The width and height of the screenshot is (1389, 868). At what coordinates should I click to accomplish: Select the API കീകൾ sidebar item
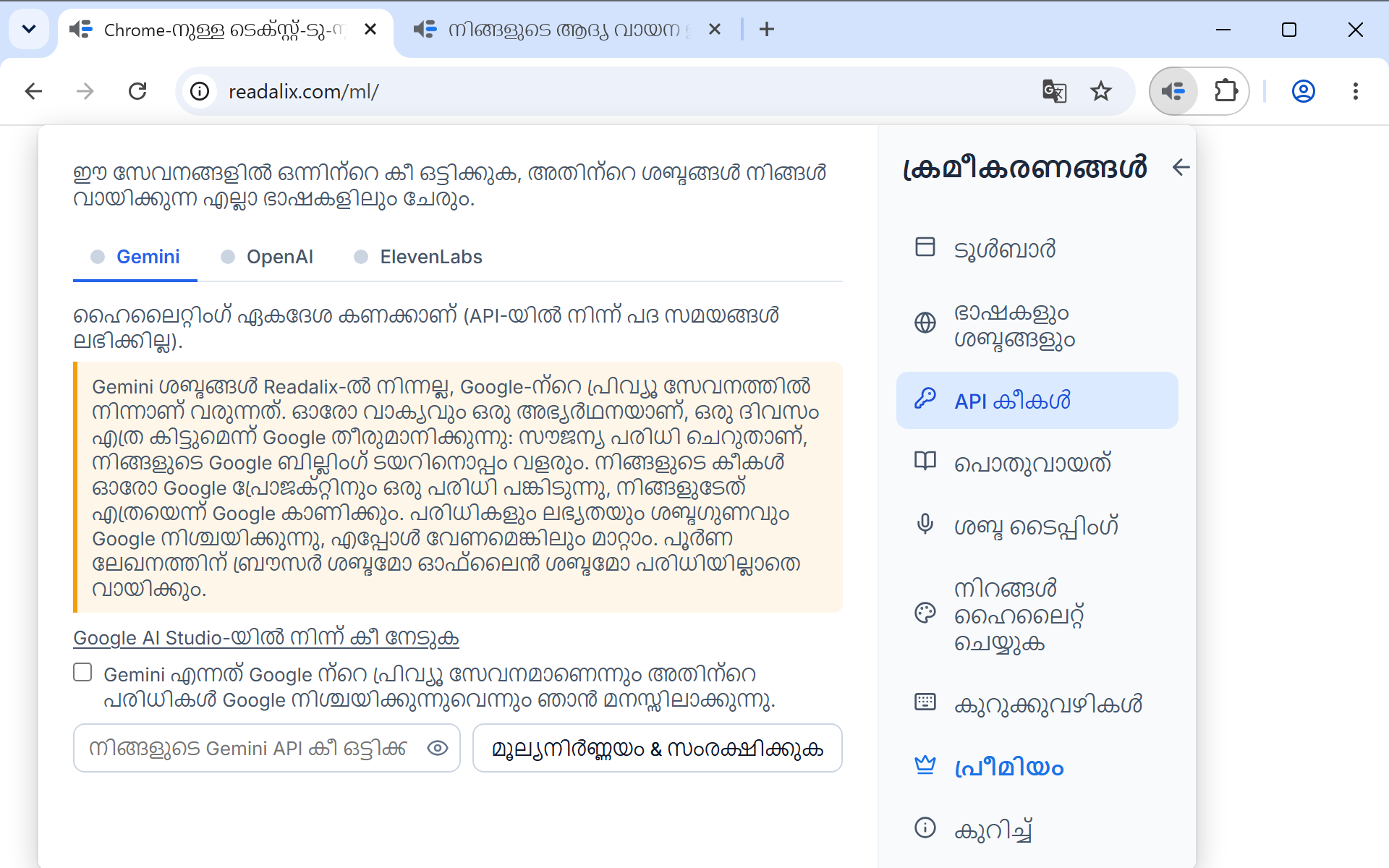[x=1037, y=400]
